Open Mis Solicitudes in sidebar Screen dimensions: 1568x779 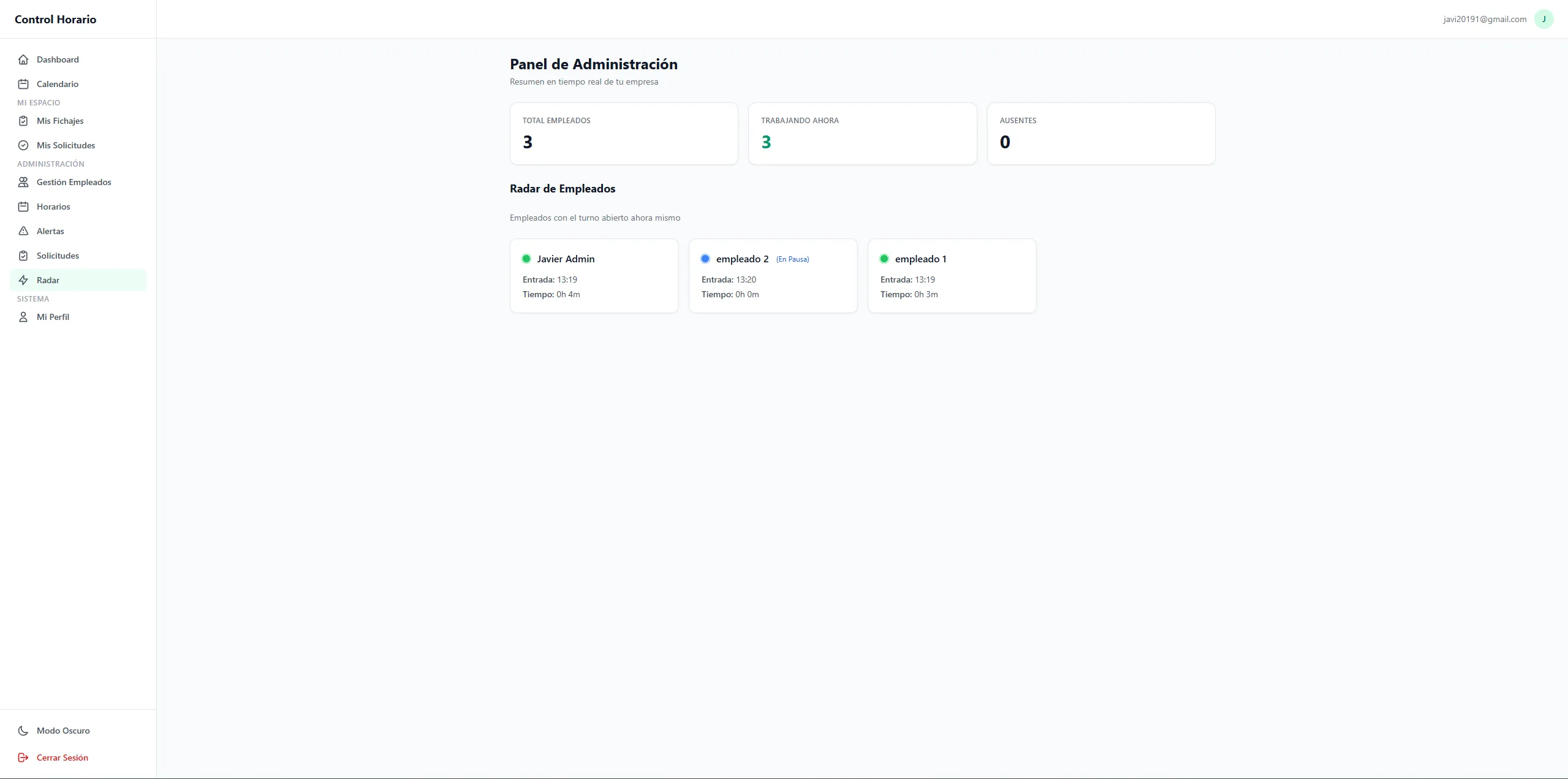[78, 145]
